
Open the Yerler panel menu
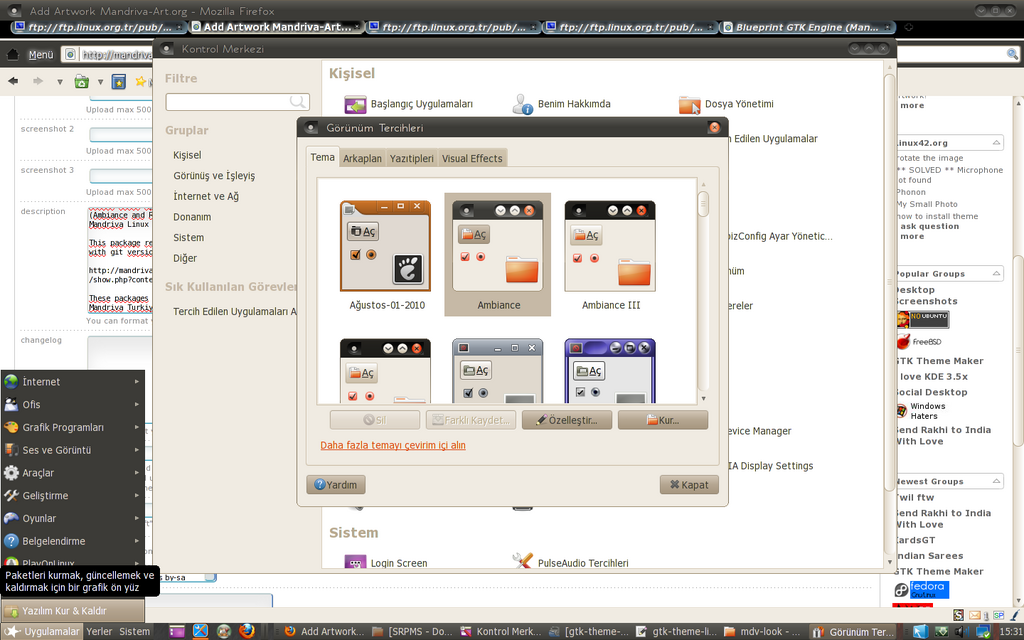(x=99, y=632)
